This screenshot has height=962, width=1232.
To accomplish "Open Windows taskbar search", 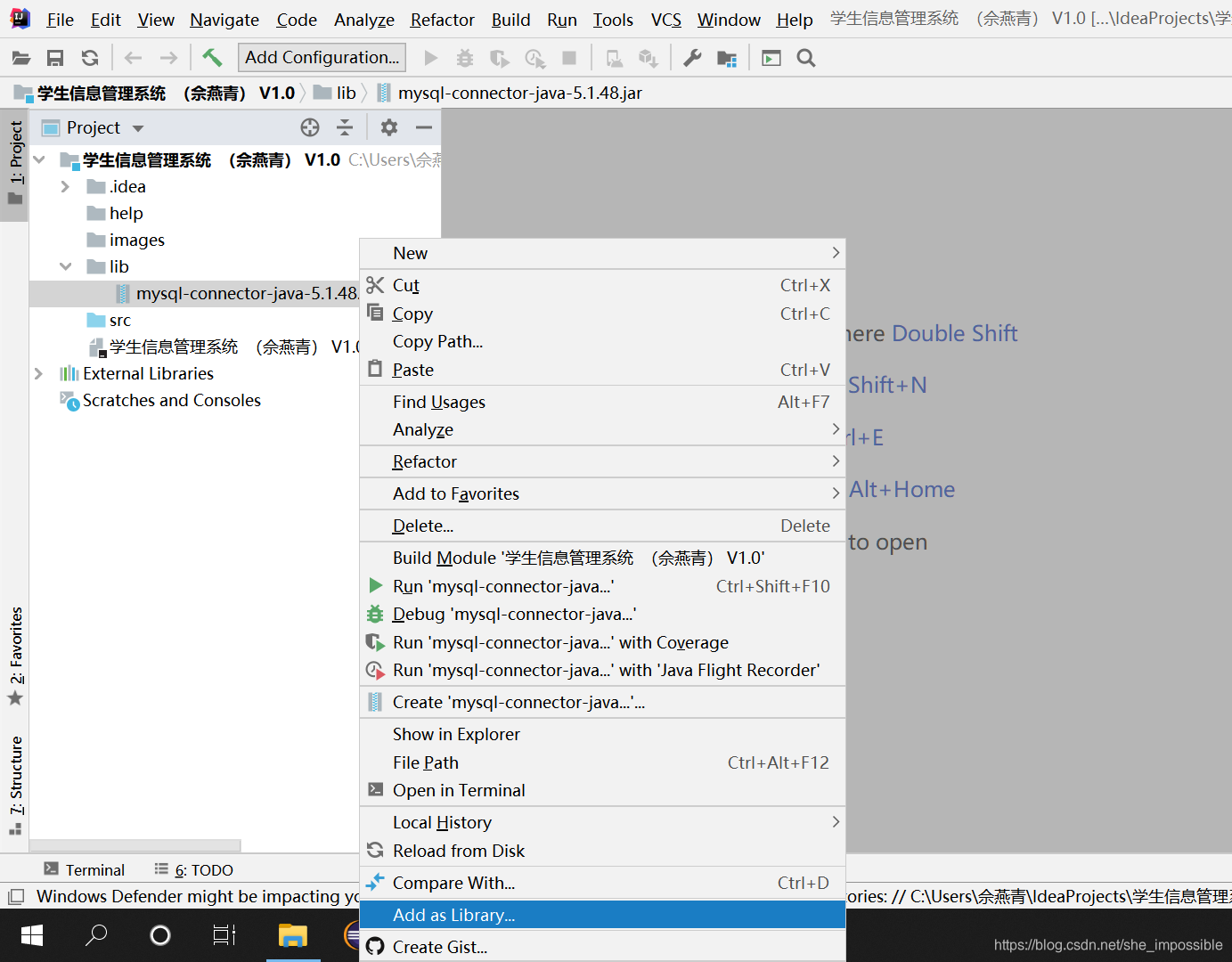I will (x=96, y=935).
